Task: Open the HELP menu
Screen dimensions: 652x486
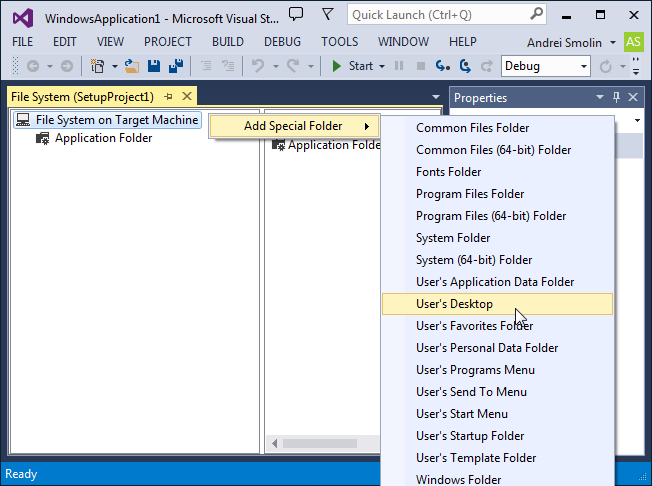Action: click(x=463, y=42)
